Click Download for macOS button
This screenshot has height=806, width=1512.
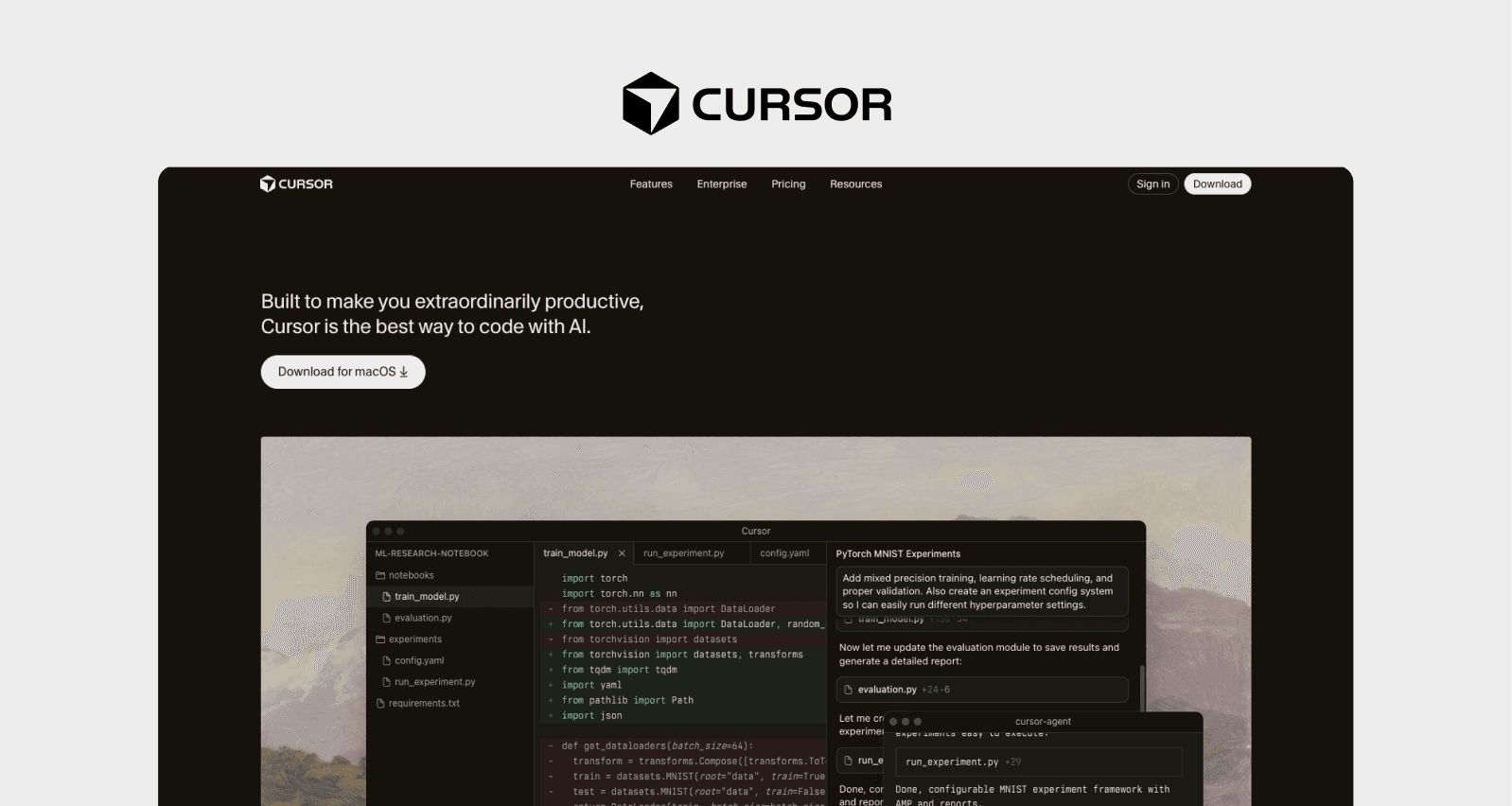(x=343, y=372)
